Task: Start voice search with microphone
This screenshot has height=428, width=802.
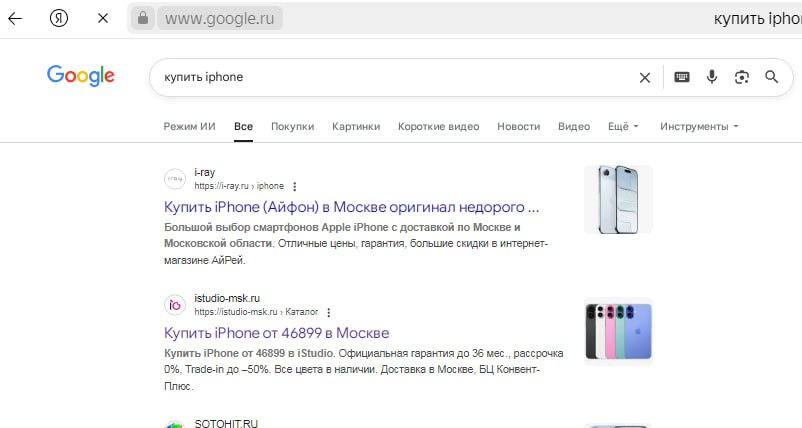Action: (712, 77)
